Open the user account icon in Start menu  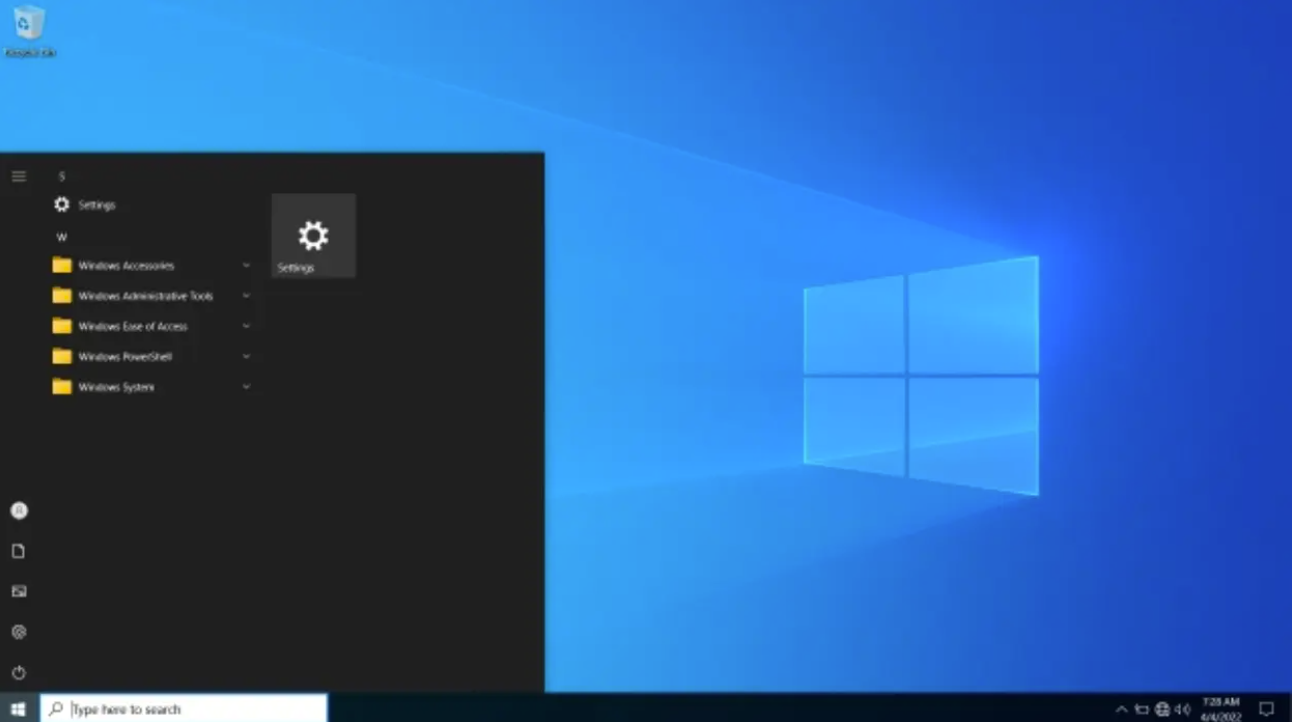coord(18,509)
